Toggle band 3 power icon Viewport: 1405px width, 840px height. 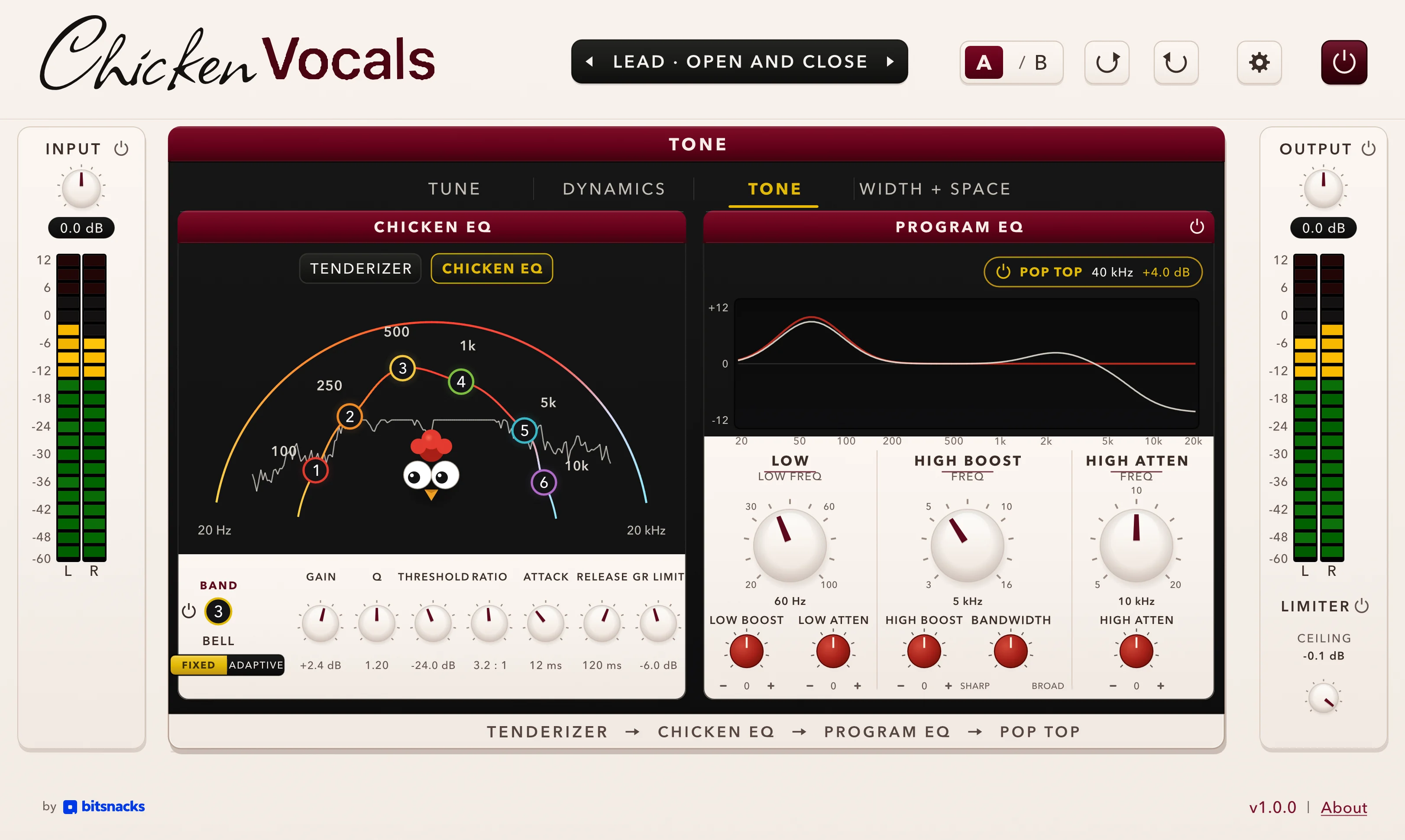point(188,611)
